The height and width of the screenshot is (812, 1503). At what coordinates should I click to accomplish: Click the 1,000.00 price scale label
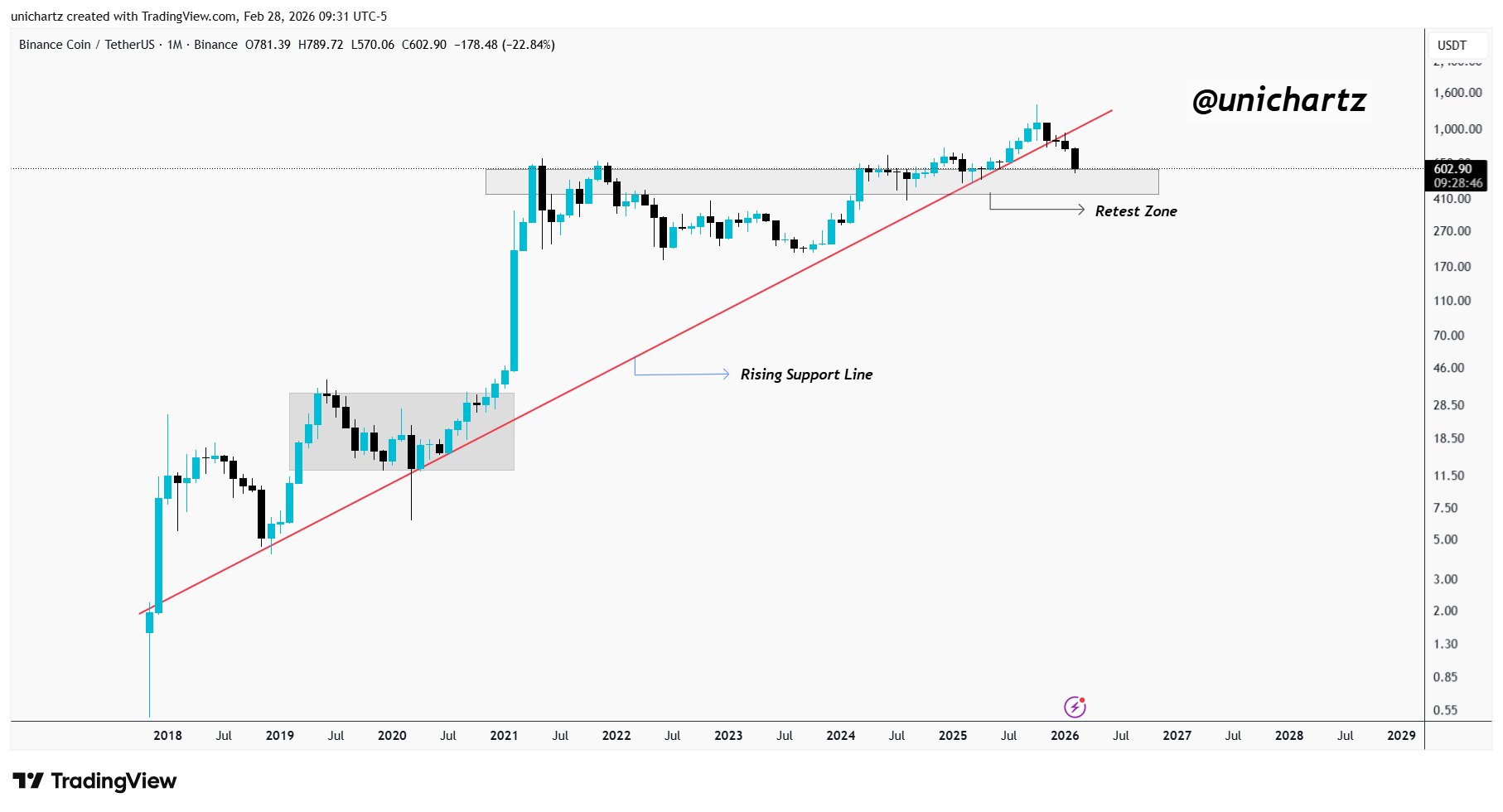1457,128
